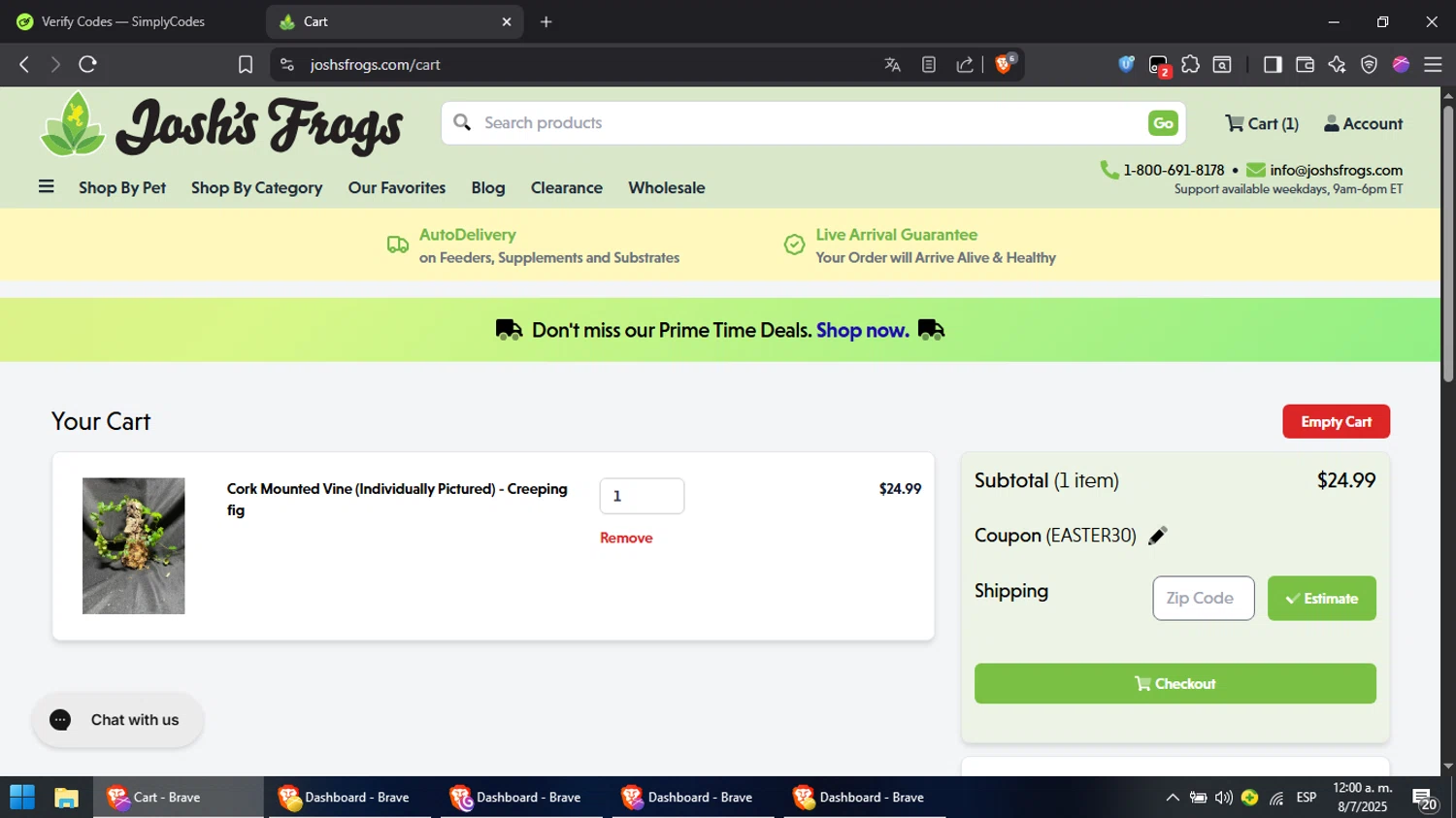Image resolution: width=1456 pixels, height=818 pixels.
Task: Open the Windows Start menu
Action: coord(21,798)
